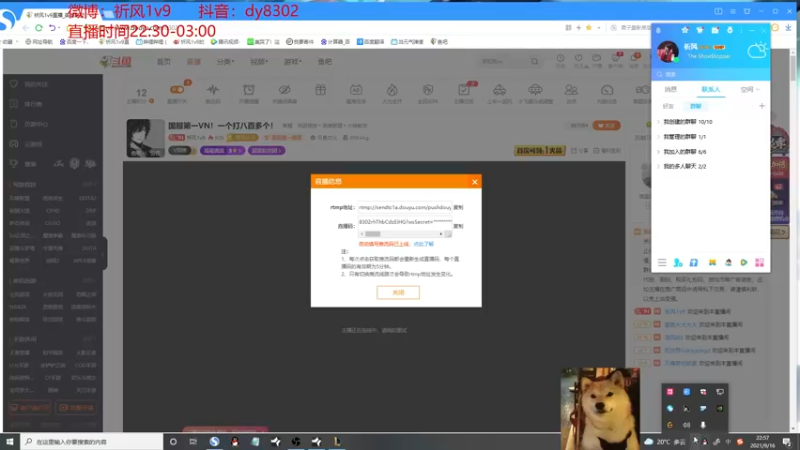Screen dimensions: 800x450
Task: Click the plus icon in QQ contacts
Action: (762, 106)
